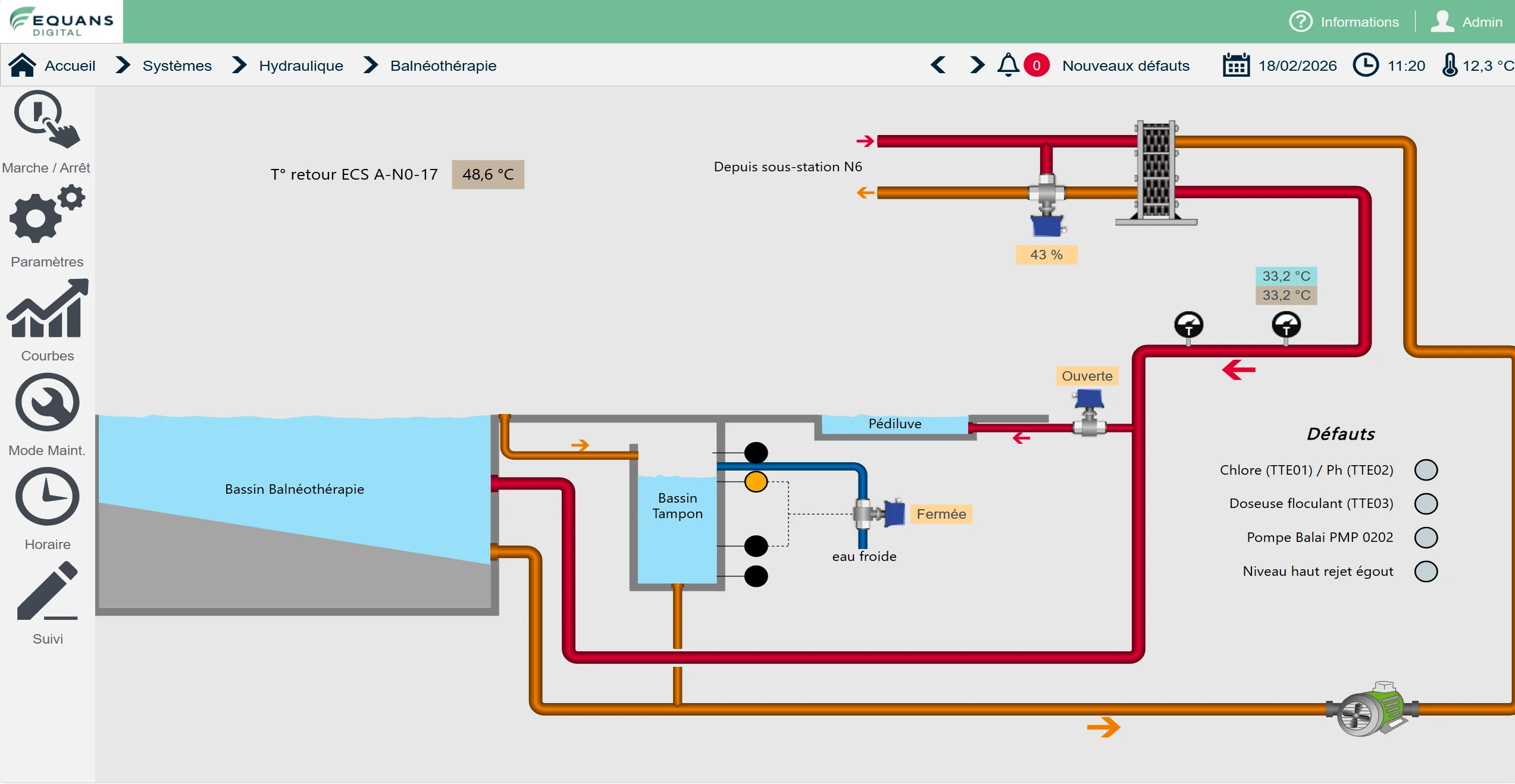Click the orange level indicator on Bassin Tampon
This screenshot has height=784, width=1515.
[756, 481]
